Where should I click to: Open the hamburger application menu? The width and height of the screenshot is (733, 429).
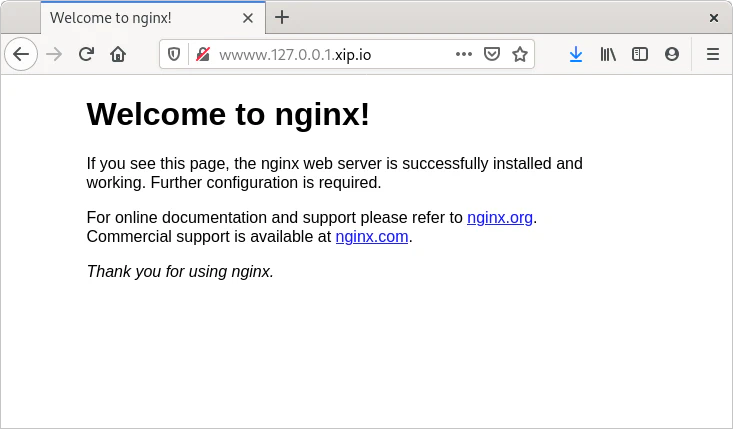[x=713, y=55]
